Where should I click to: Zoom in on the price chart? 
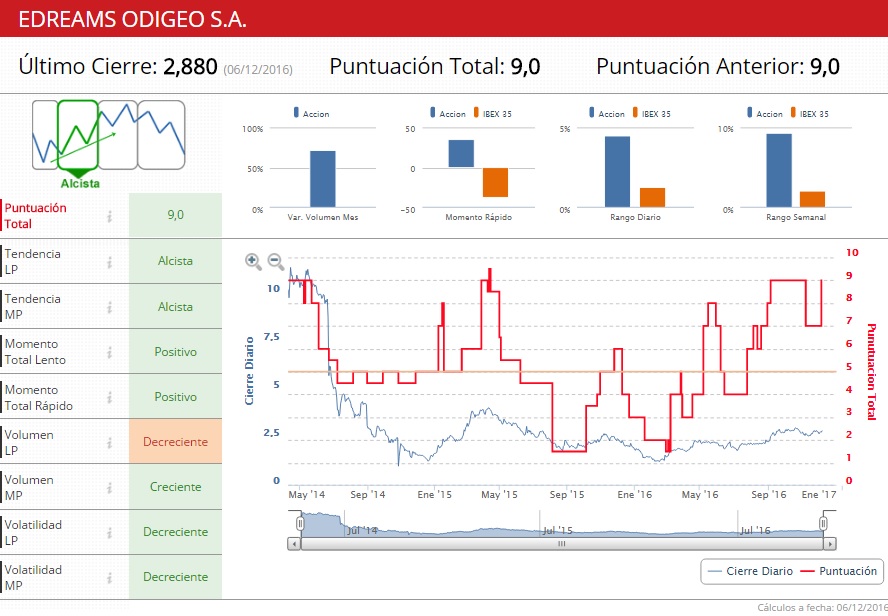coord(253,261)
